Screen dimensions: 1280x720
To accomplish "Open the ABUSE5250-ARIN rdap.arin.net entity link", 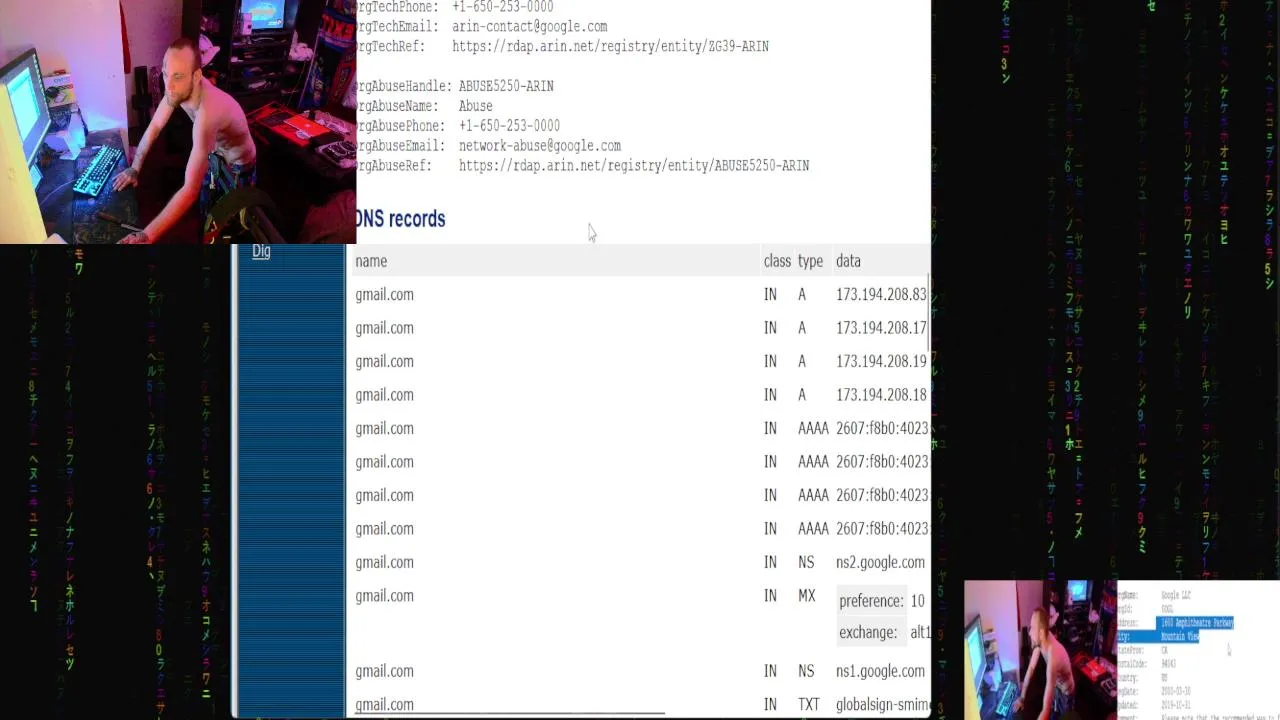I will [634, 166].
